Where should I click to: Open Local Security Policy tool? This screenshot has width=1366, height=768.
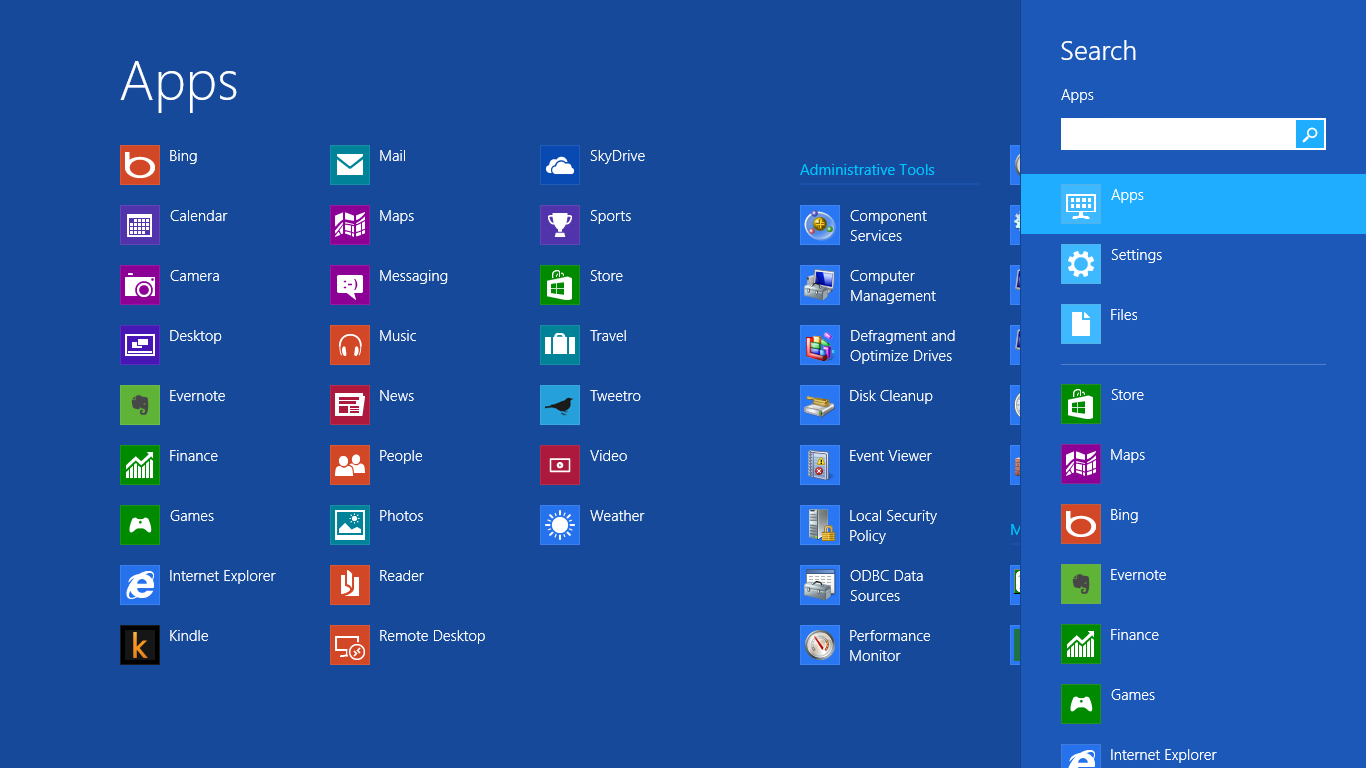820,525
